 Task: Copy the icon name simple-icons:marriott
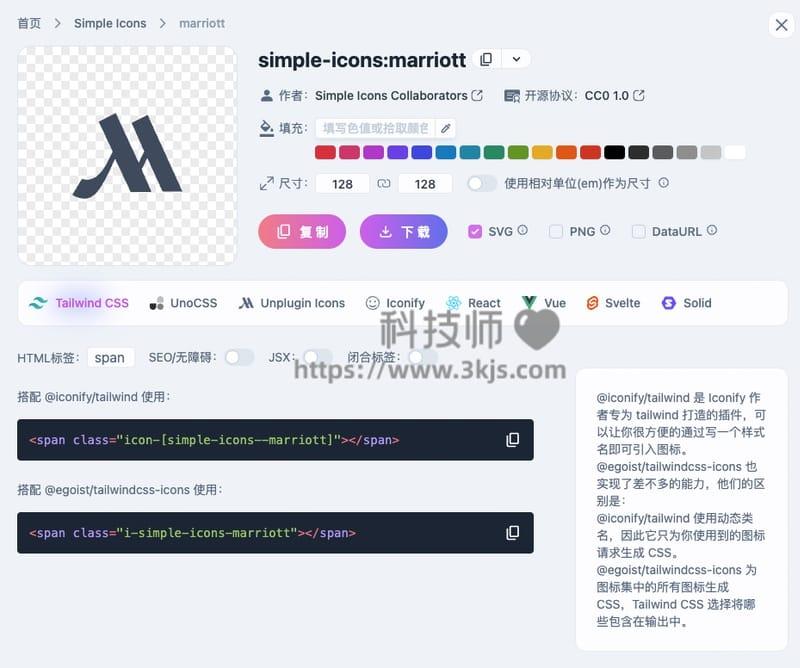[486, 59]
